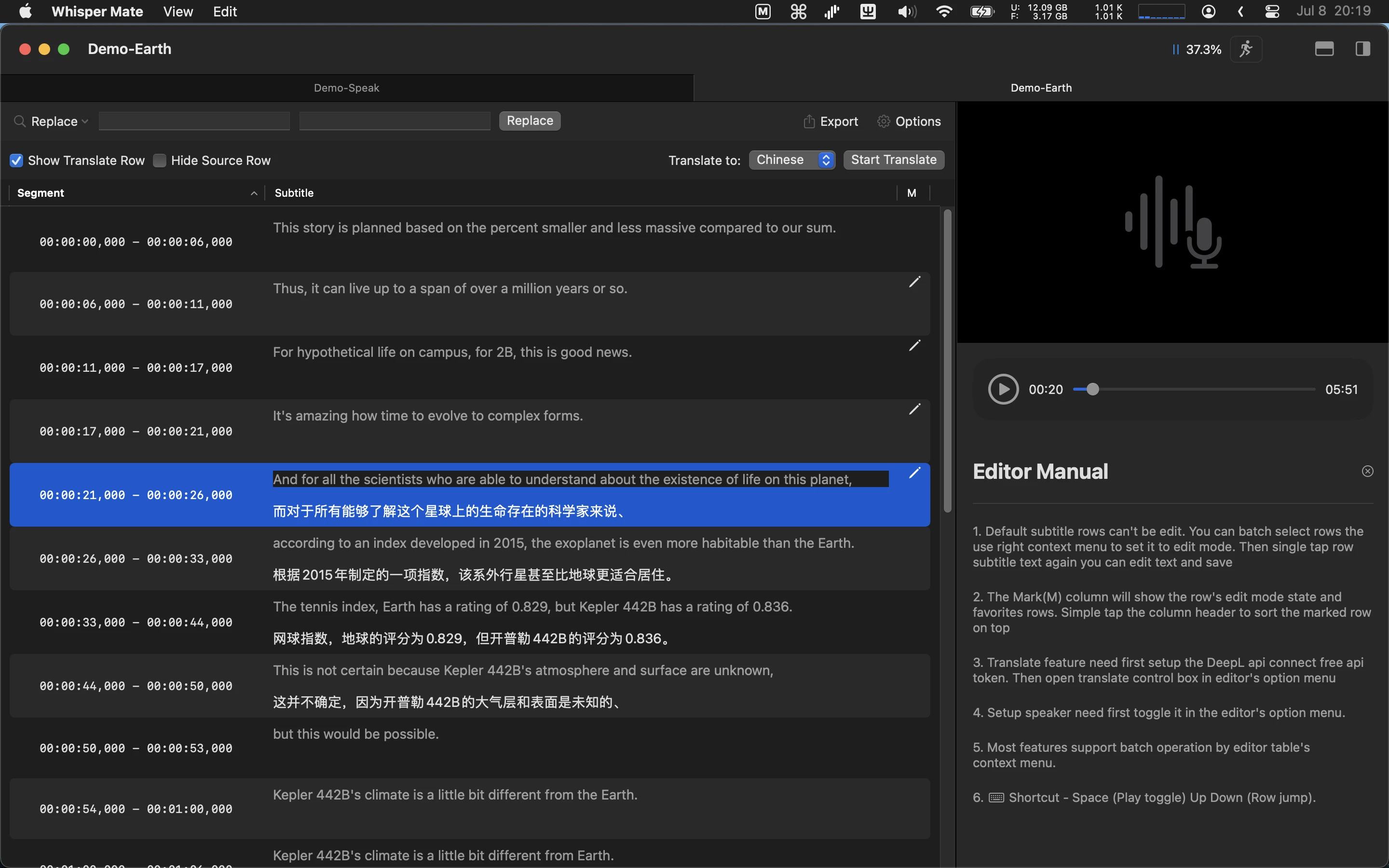
Task: Click the running figure icon in title bar
Action: [x=1246, y=49]
